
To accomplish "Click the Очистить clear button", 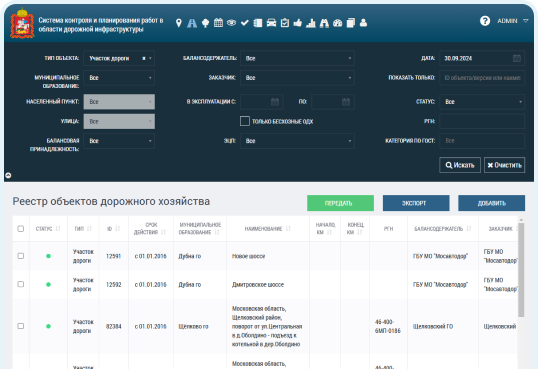I will coord(504,165).
